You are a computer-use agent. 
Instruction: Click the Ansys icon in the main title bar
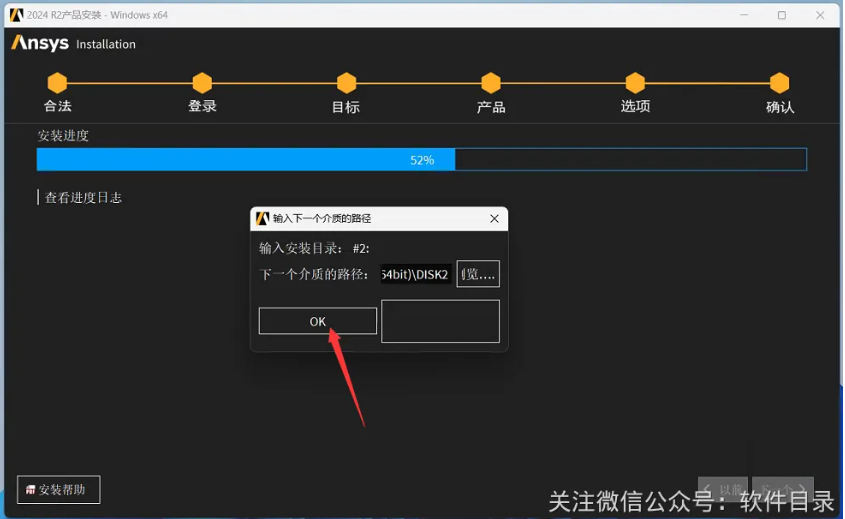click(x=16, y=15)
